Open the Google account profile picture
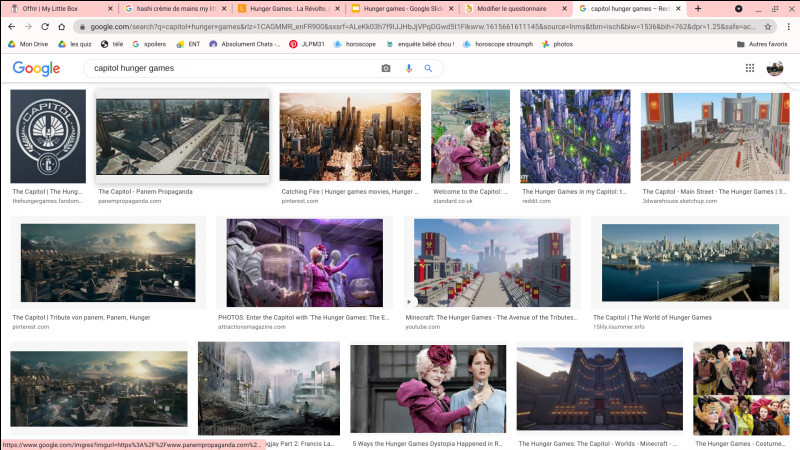 tap(774, 68)
